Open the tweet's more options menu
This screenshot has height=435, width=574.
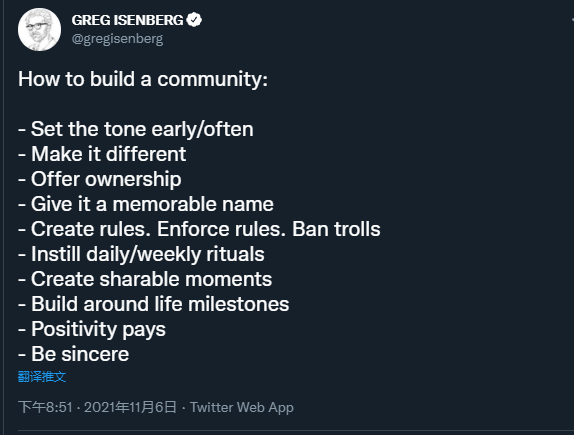[571, 20]
